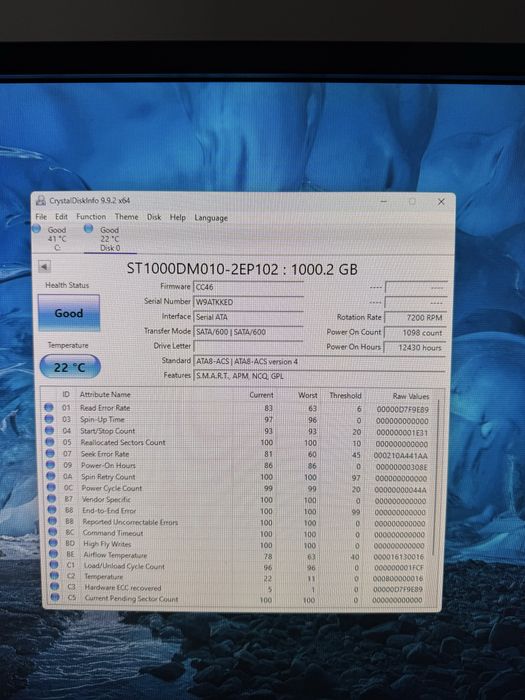This screenshot has height=700, width=525.
Task: Click the Health Status label
Action: (x=67, y=285)
